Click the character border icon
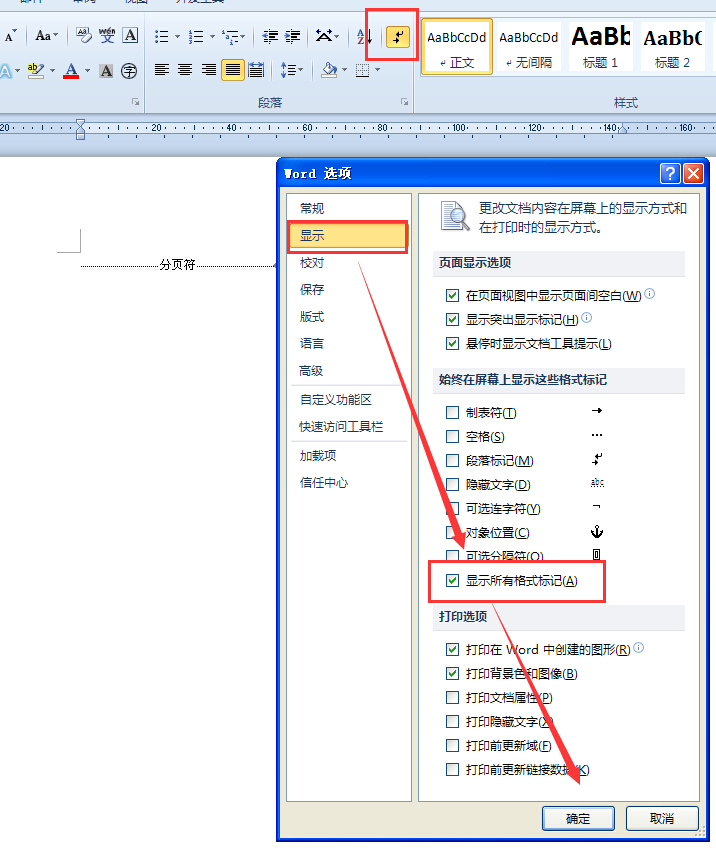This screenshot has width=716, height=849. 130,36
